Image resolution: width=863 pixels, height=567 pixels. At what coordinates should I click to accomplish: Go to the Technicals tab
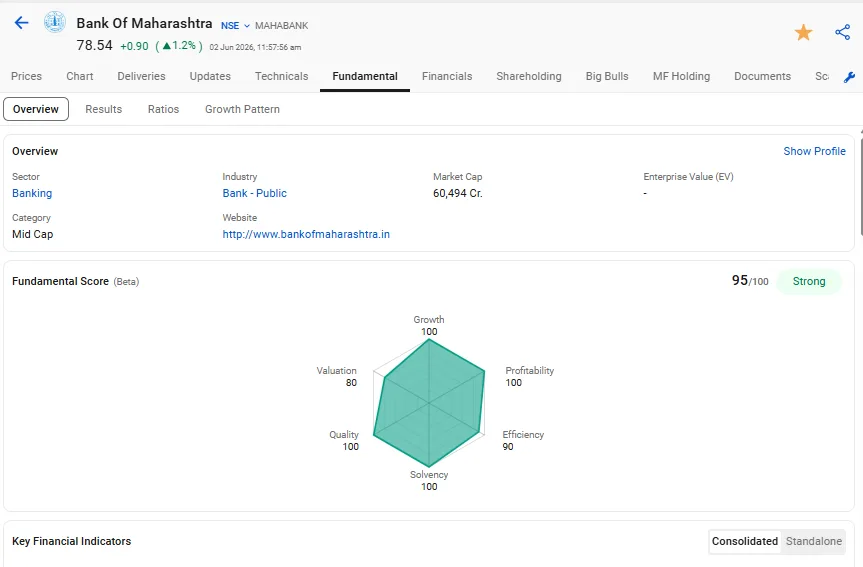tap(281, 76)
